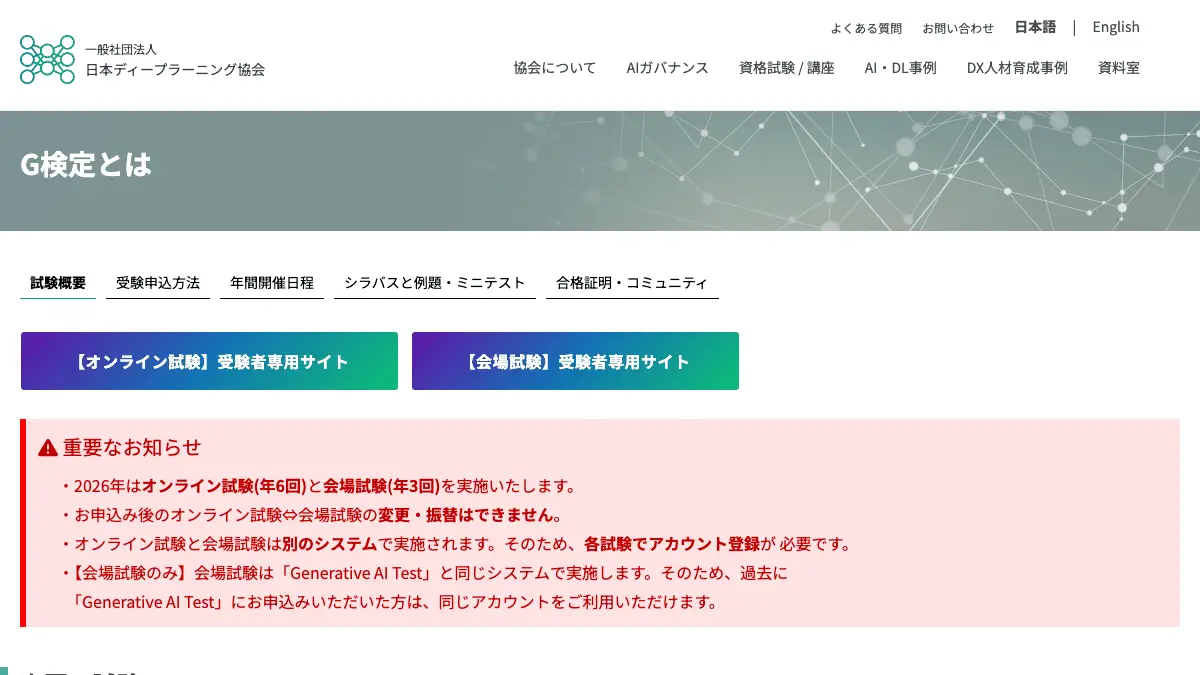1200x675 pixels.
Task: Open AIガバナンス menu
Action: click(667, 68)
